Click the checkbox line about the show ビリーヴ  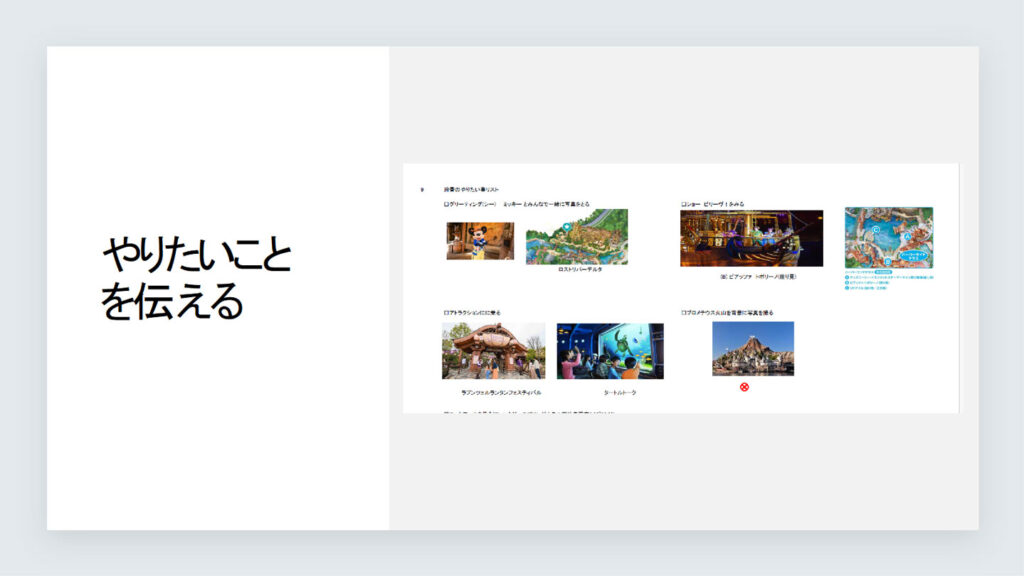pyautogui.click(x=712, y=204)
